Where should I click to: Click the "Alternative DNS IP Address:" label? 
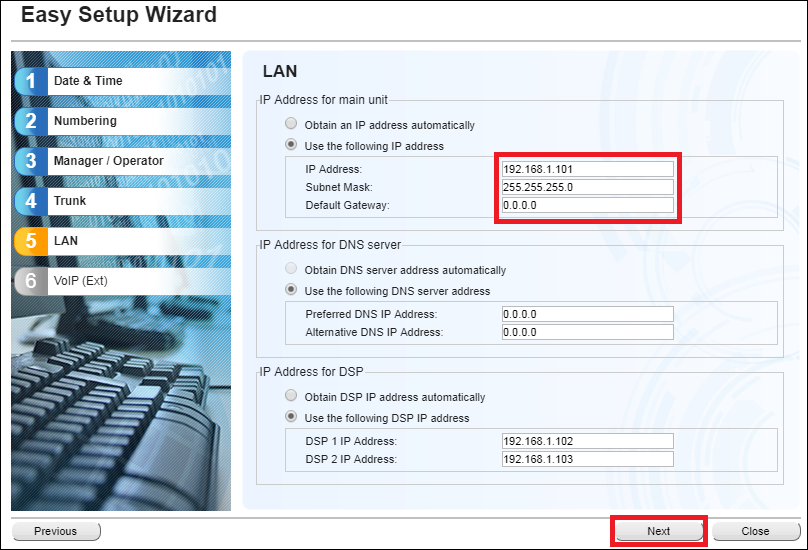374,332
